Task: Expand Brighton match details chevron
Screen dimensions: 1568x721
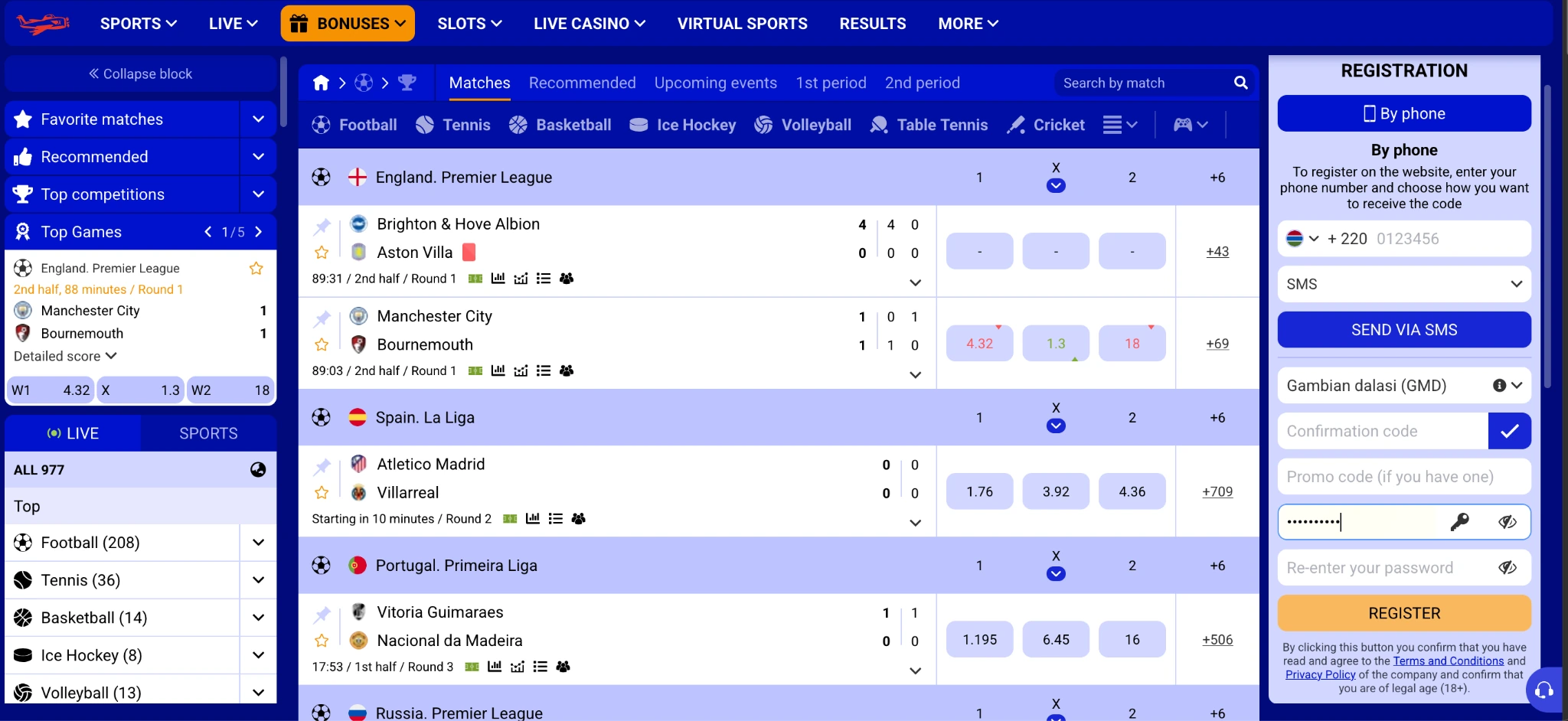Action: pyautogui.click(x=915, y=283)
